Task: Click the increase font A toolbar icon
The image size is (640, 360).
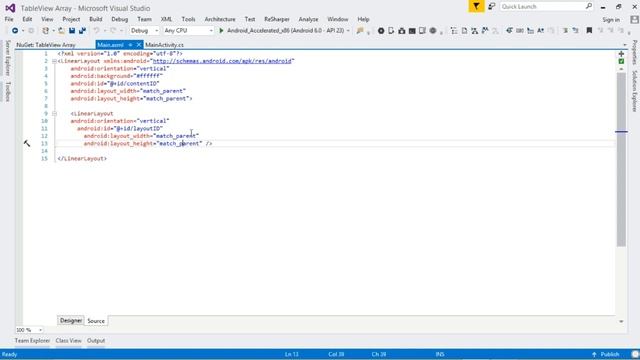Action: pyautogui.click(x=540, y=31)
